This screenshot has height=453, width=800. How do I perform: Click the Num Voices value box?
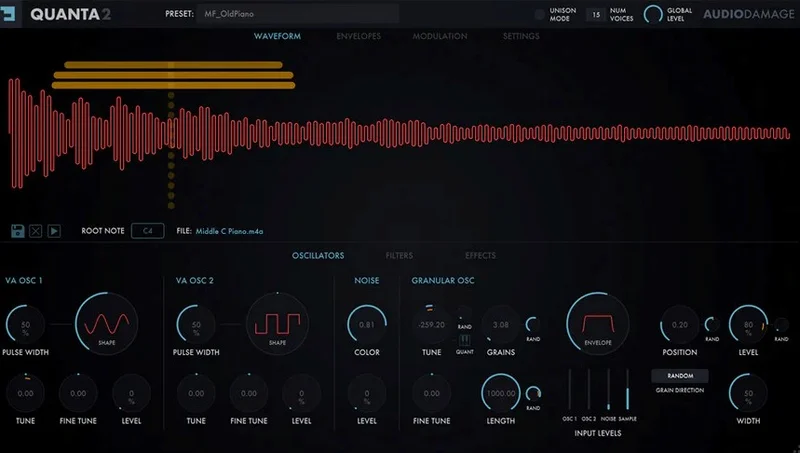click(x=596, y=15)
